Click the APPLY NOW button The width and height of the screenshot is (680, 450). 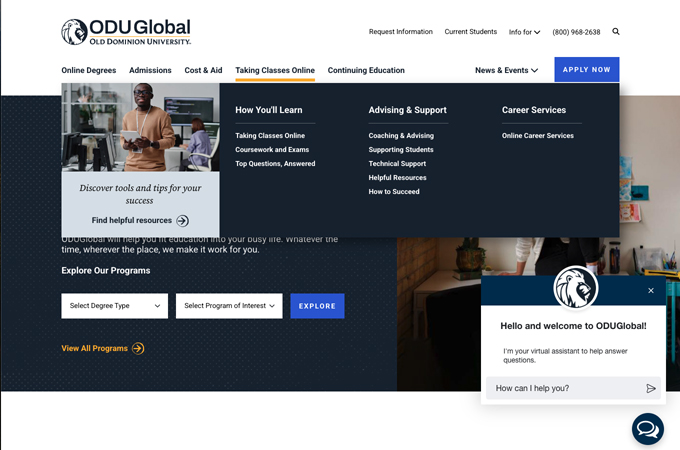[x=587, y=69]
